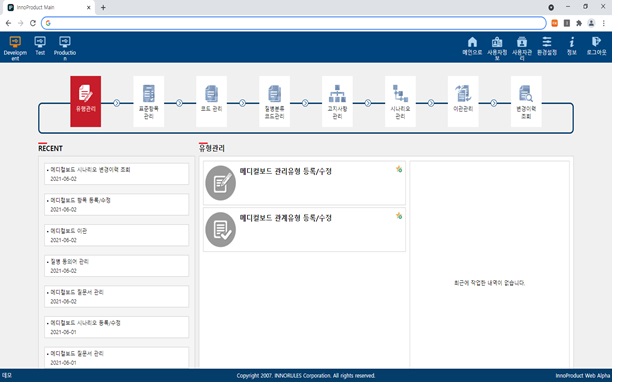Toggle favorite star on 관리유형 등록/수정

pyautogui.click(x=399, y=169)
